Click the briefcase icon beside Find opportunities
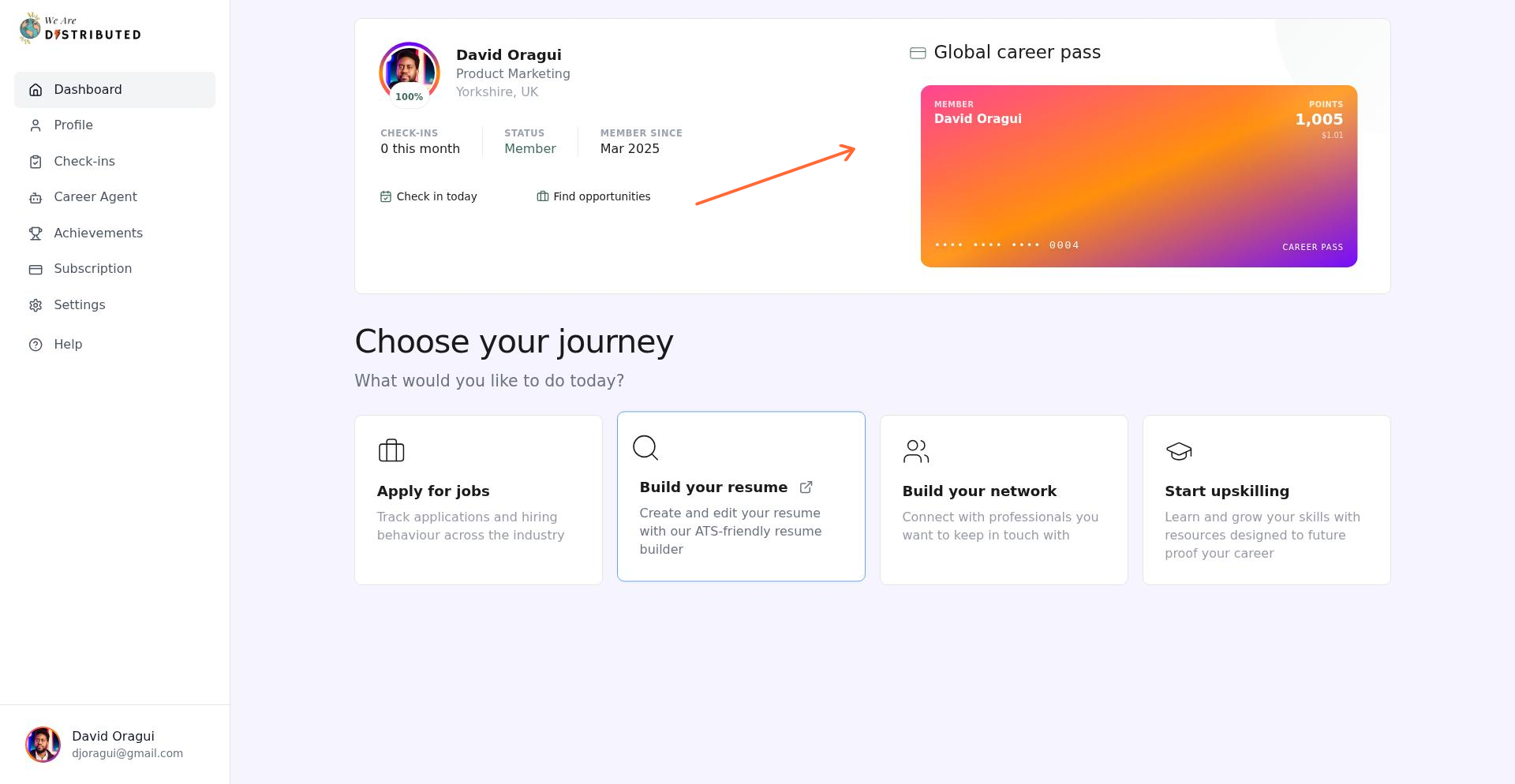 (x=542, y=196)
